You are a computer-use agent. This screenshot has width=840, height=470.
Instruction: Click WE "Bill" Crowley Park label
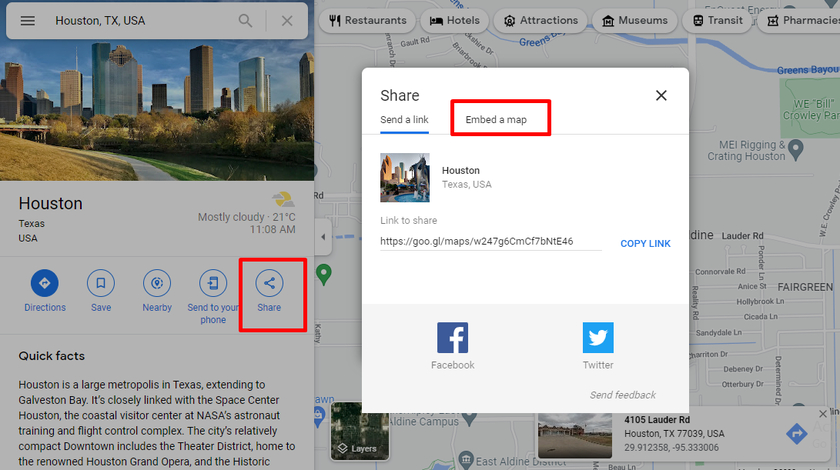(x=813, y=109)
